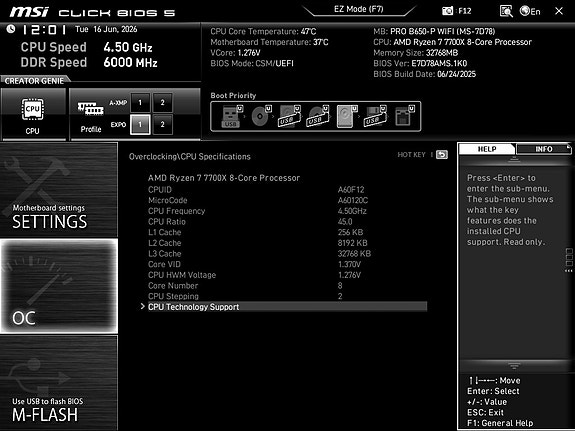
Task: Take a screenshot with the F12 camera icon
Action: (x=447, y=11)
